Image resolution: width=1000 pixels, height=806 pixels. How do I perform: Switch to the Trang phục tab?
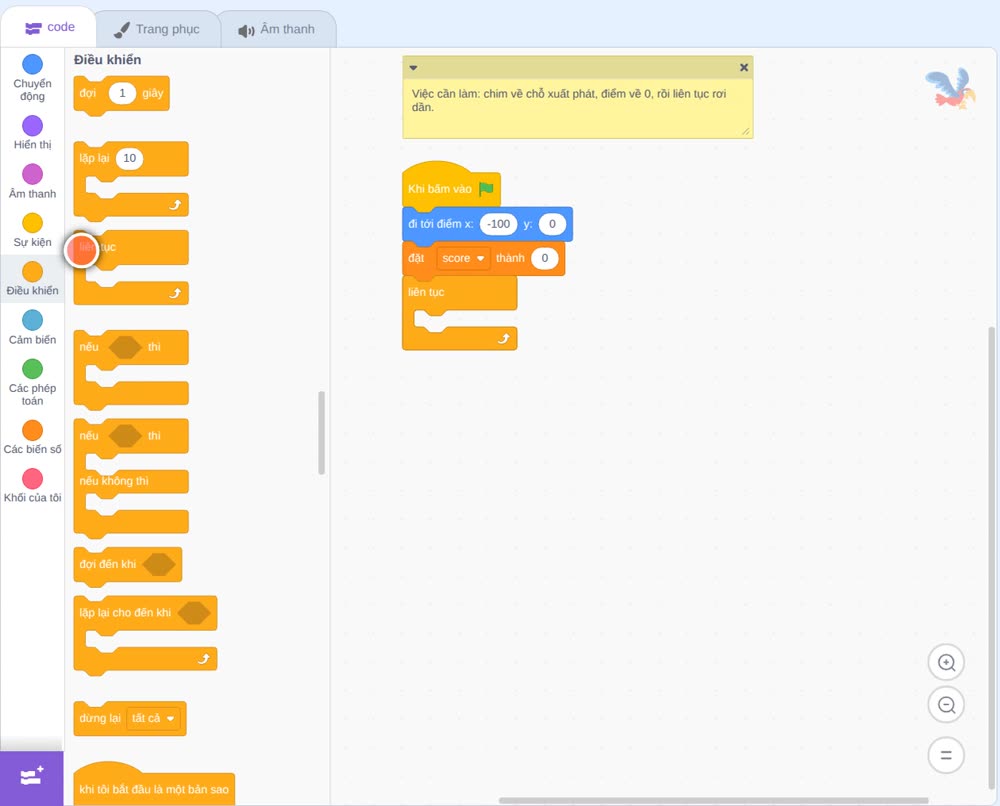click(157, 29)
